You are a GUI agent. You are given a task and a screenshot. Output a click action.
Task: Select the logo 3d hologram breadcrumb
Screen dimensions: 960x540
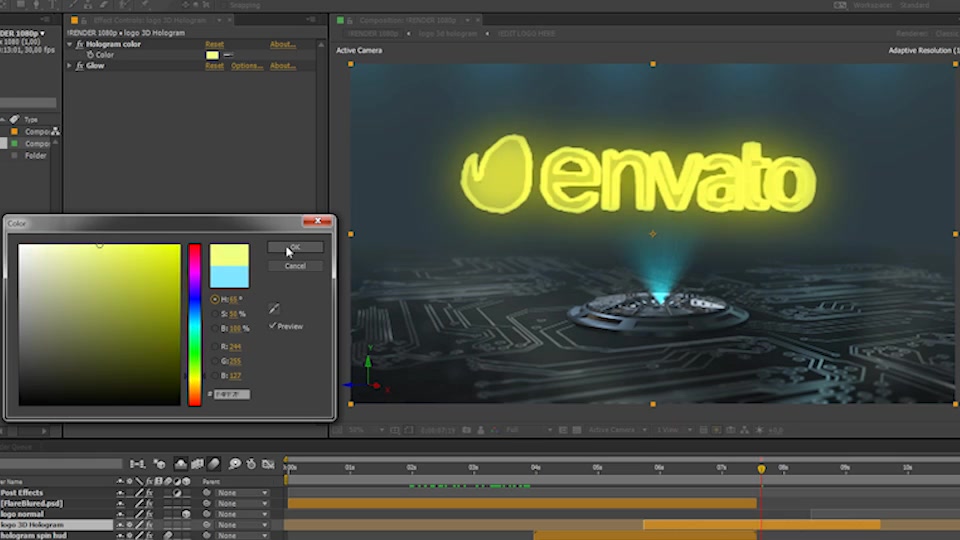448,34
